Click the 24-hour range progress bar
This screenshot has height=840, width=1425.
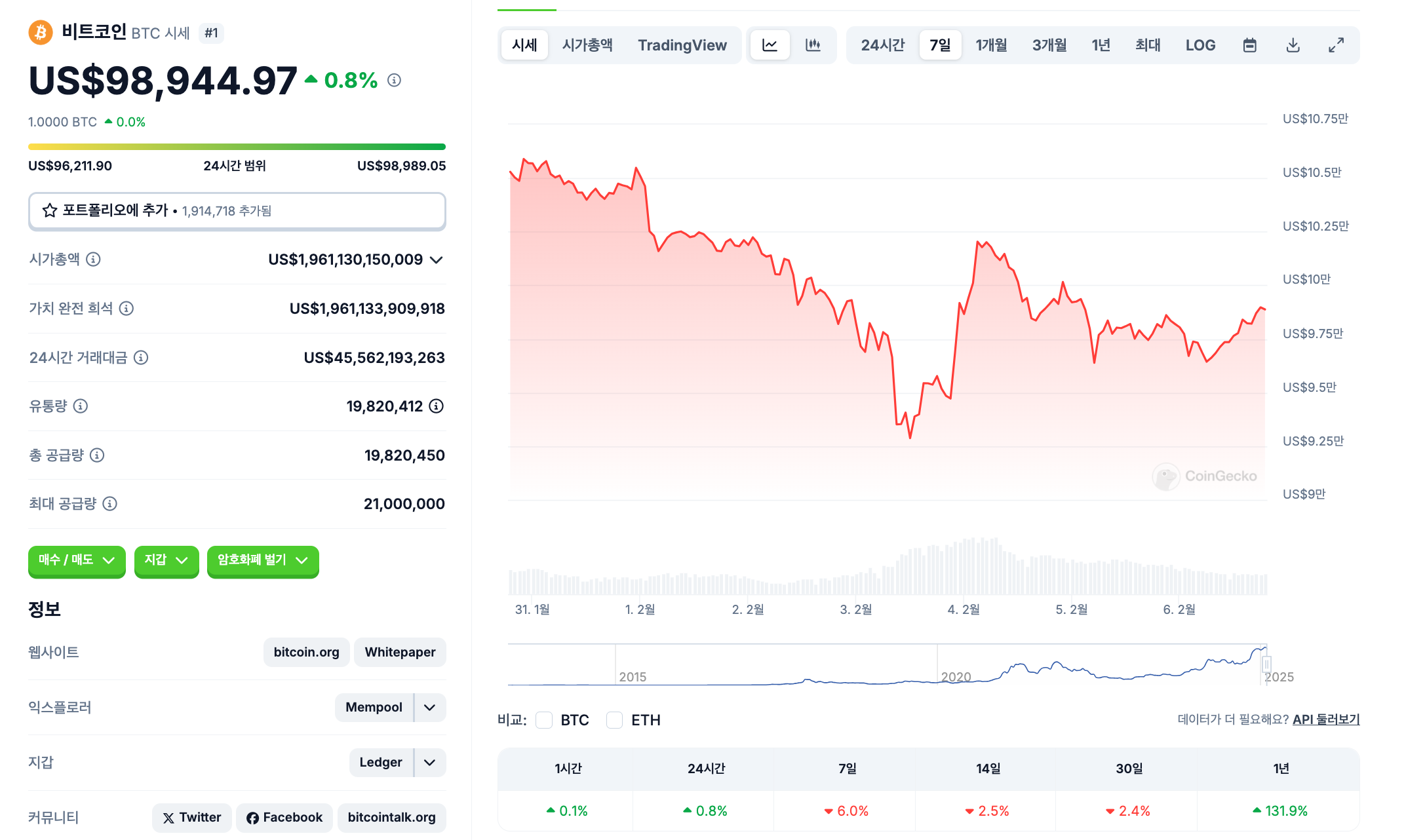tap(237, 147)
